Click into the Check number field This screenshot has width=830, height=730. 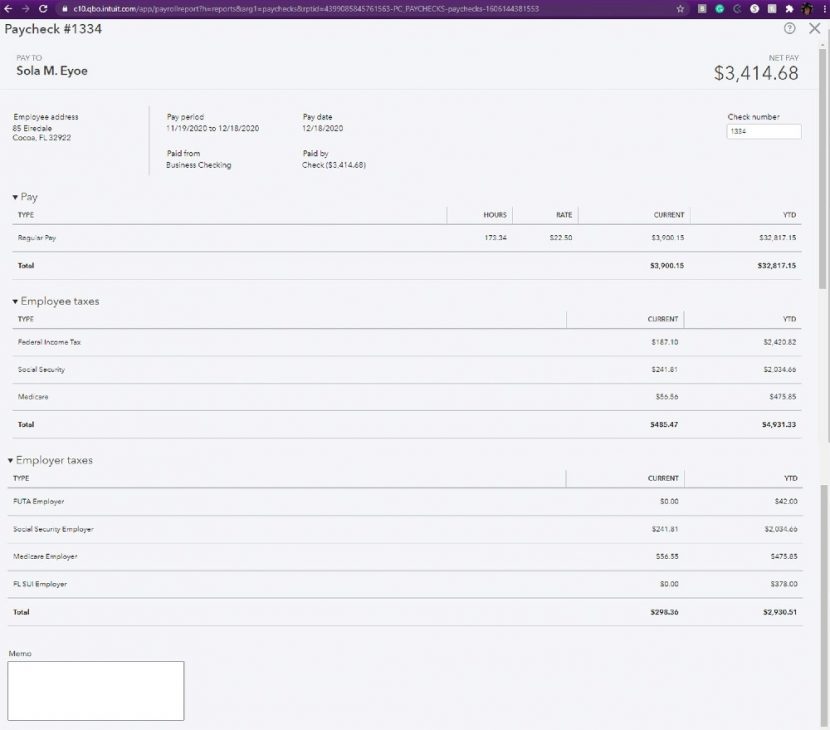[763, 131]
